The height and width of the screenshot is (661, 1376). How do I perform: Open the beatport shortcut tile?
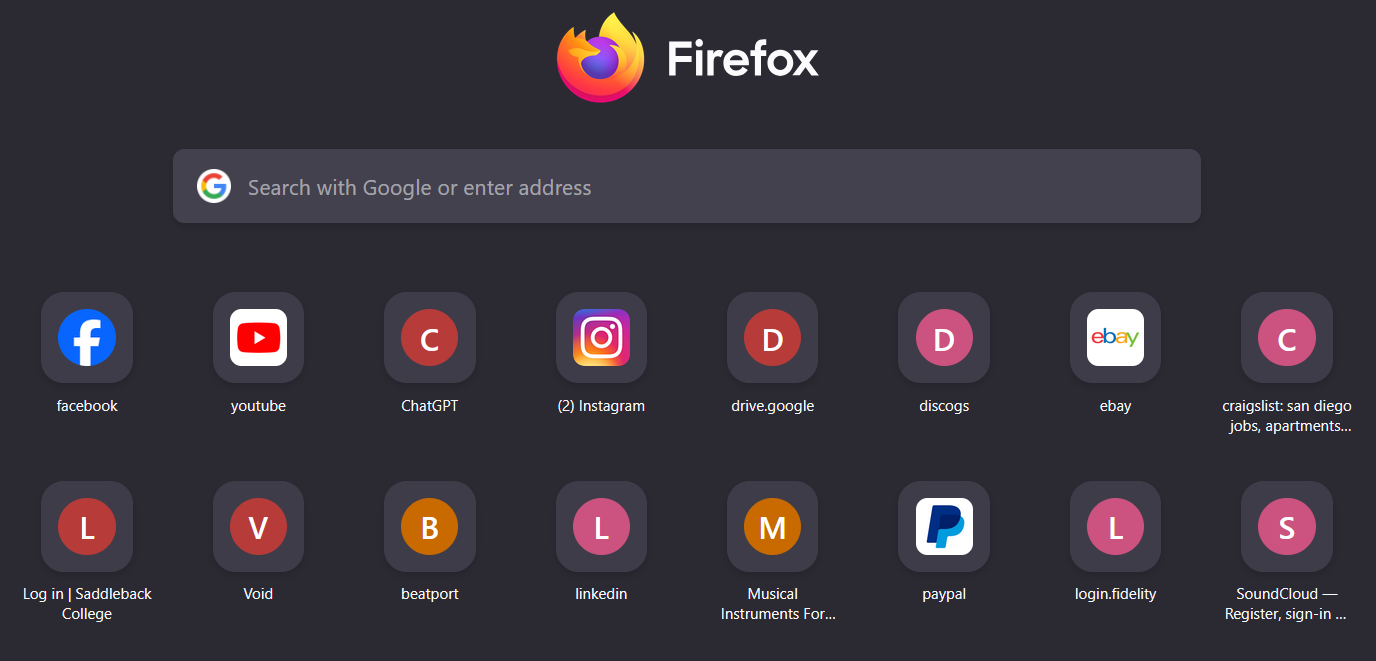(430, 527)
